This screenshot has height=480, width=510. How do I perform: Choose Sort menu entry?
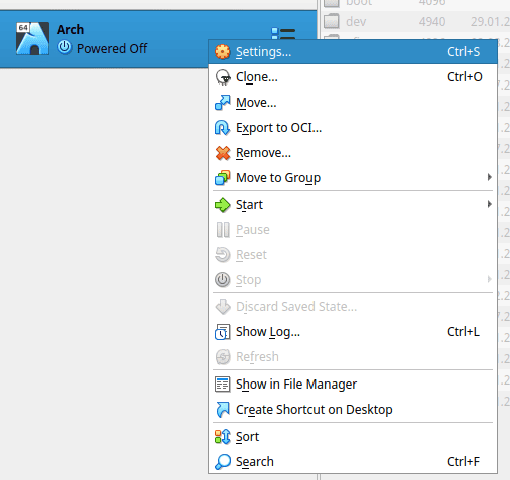pos(353,437)
